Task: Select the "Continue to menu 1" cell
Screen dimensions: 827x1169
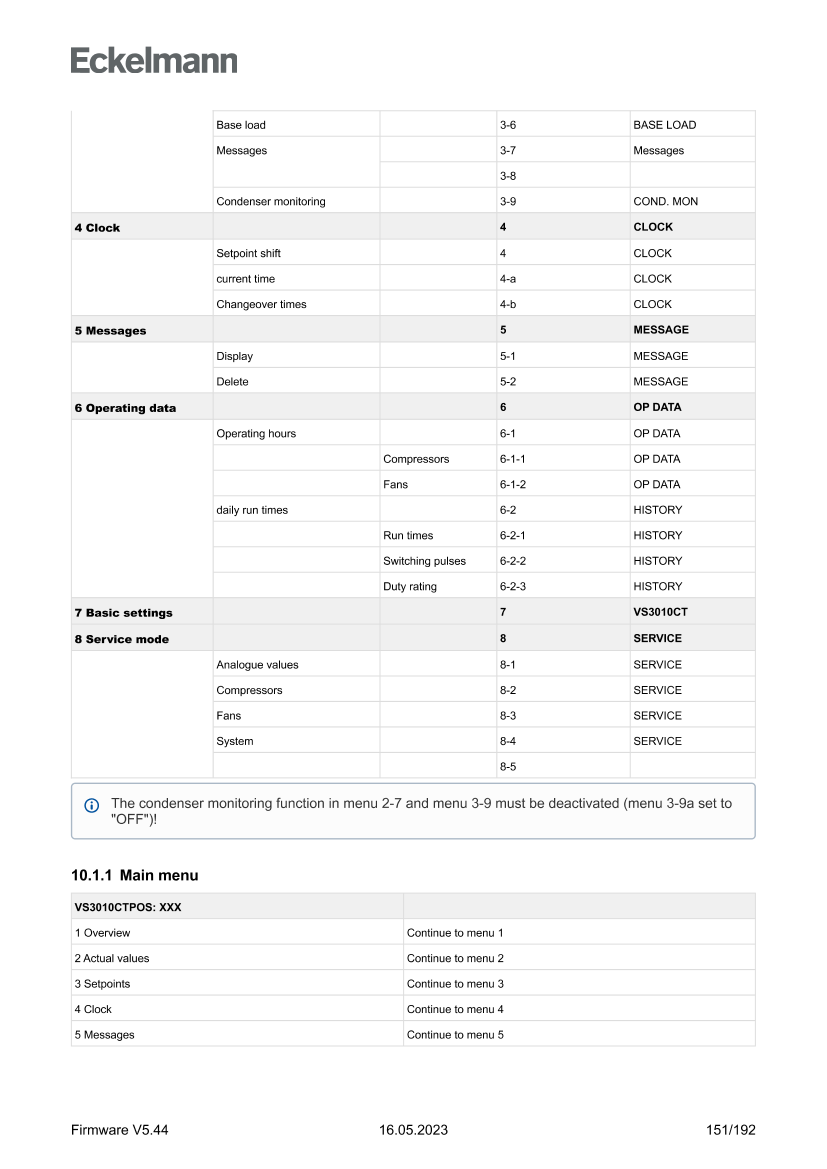Action: click(x=455, y=933)
